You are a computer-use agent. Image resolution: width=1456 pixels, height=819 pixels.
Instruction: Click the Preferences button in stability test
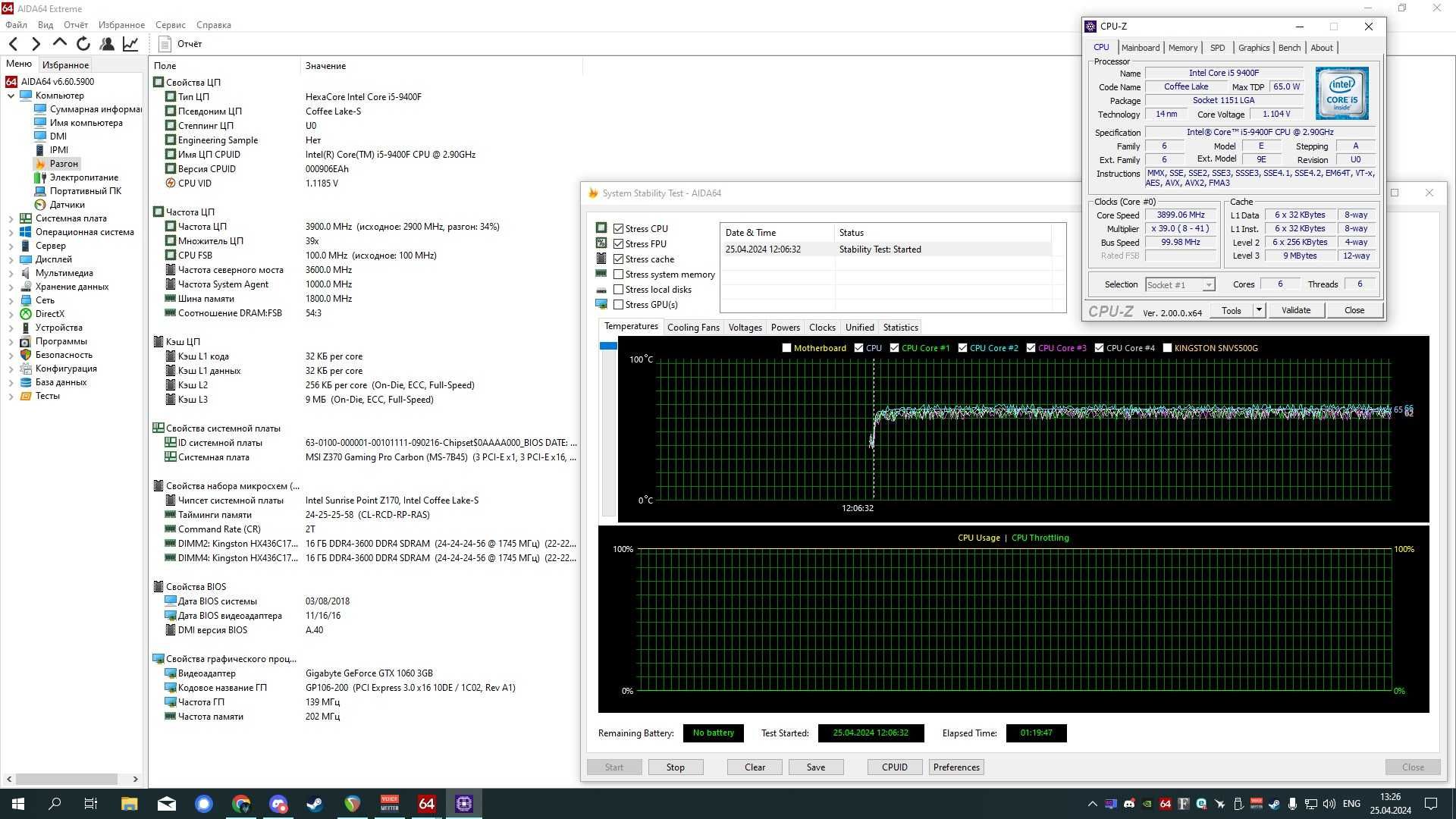click(955, 766)
